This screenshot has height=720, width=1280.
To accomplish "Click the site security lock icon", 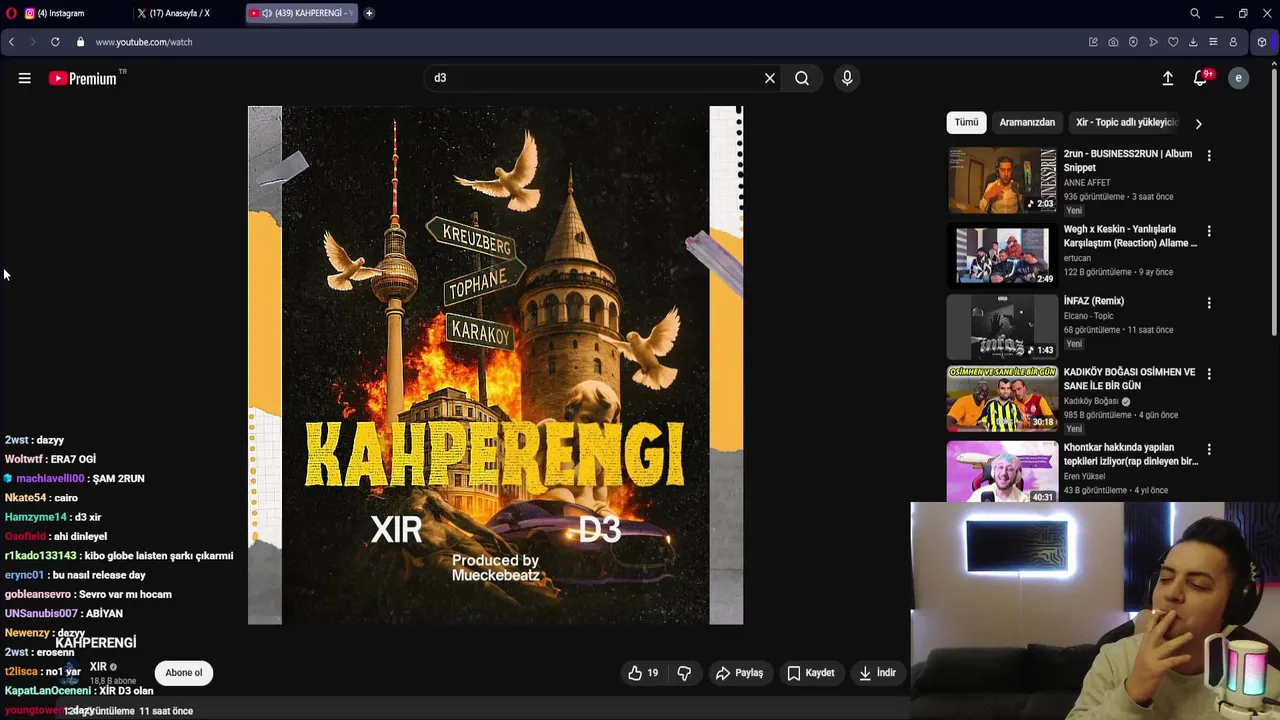I will click(x=81, y=42).
